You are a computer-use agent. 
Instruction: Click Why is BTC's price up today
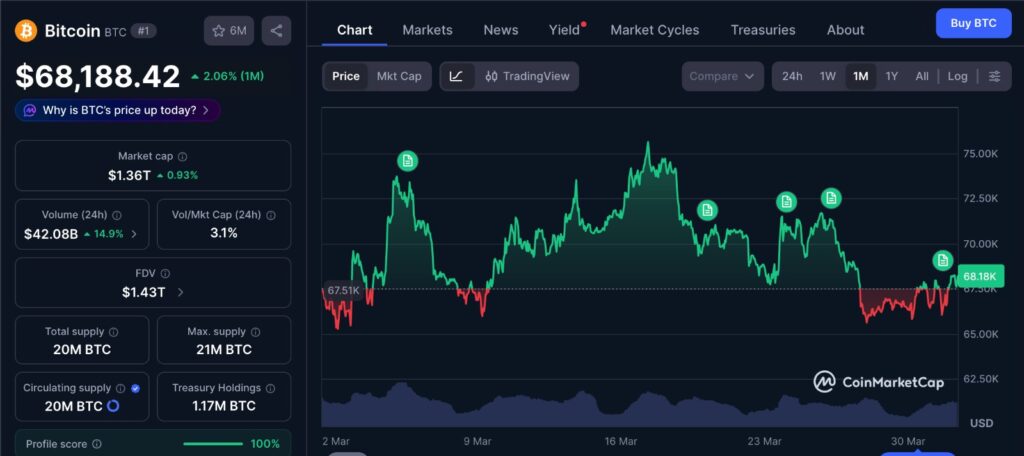118,110
